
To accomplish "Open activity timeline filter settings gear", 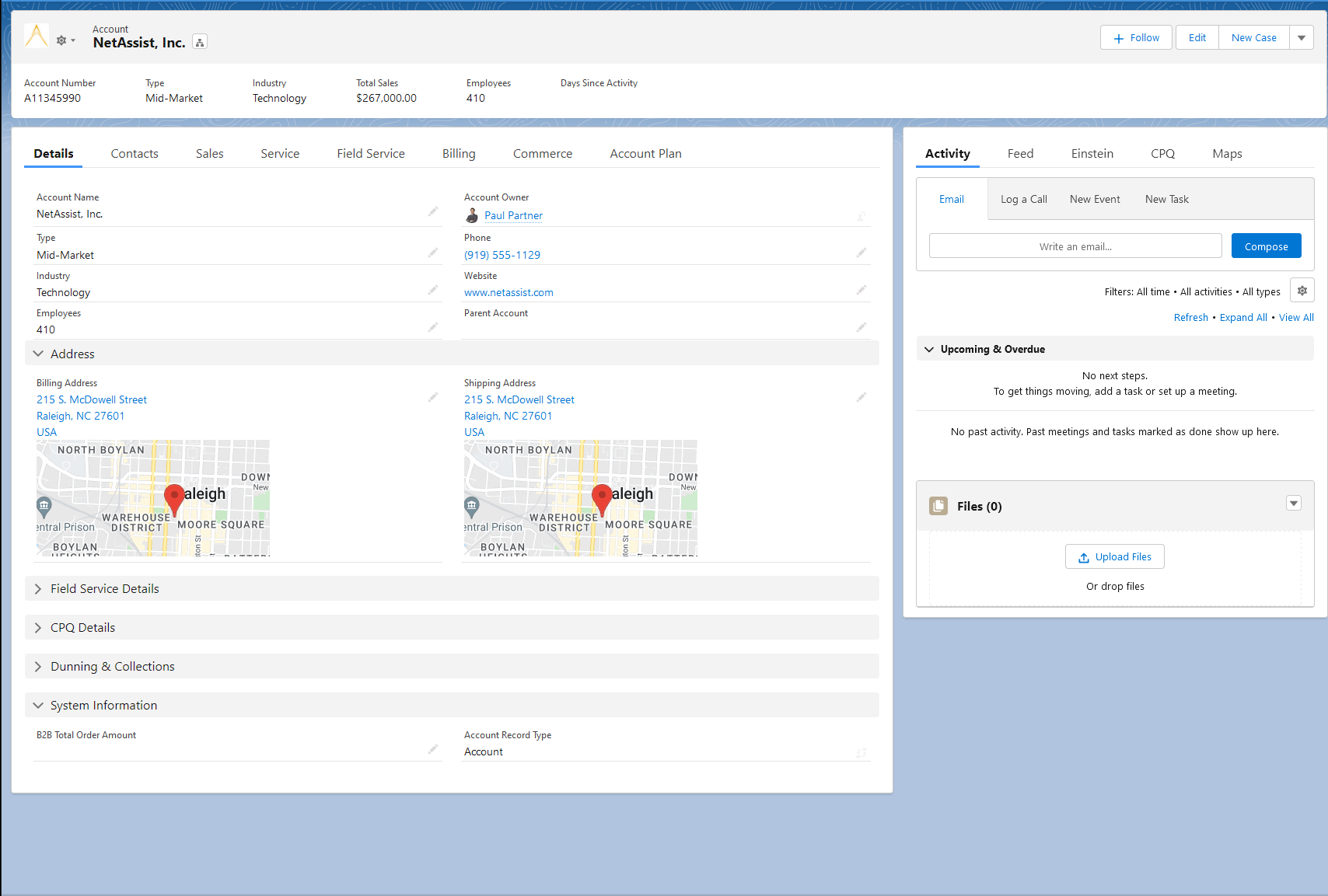I will click(1302, 291).
